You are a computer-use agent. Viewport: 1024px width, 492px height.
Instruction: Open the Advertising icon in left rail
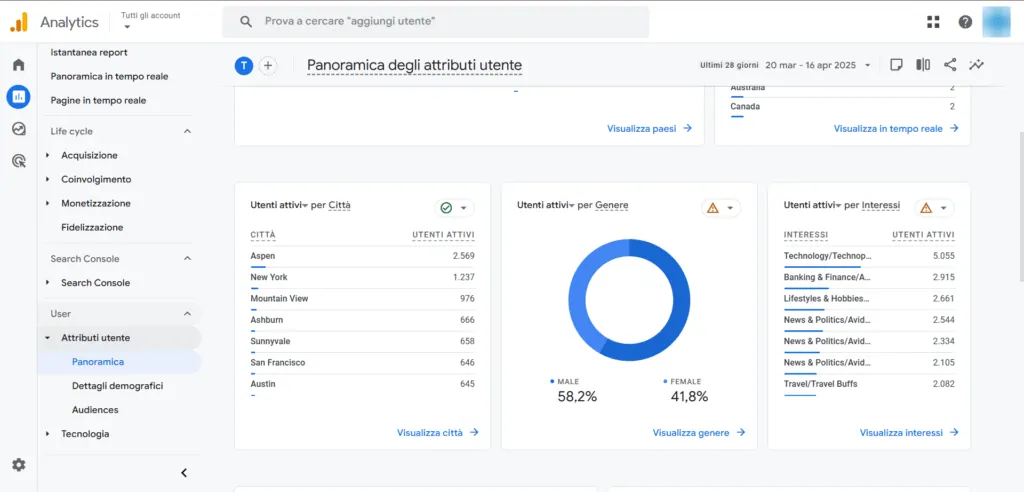pos(19,160)
